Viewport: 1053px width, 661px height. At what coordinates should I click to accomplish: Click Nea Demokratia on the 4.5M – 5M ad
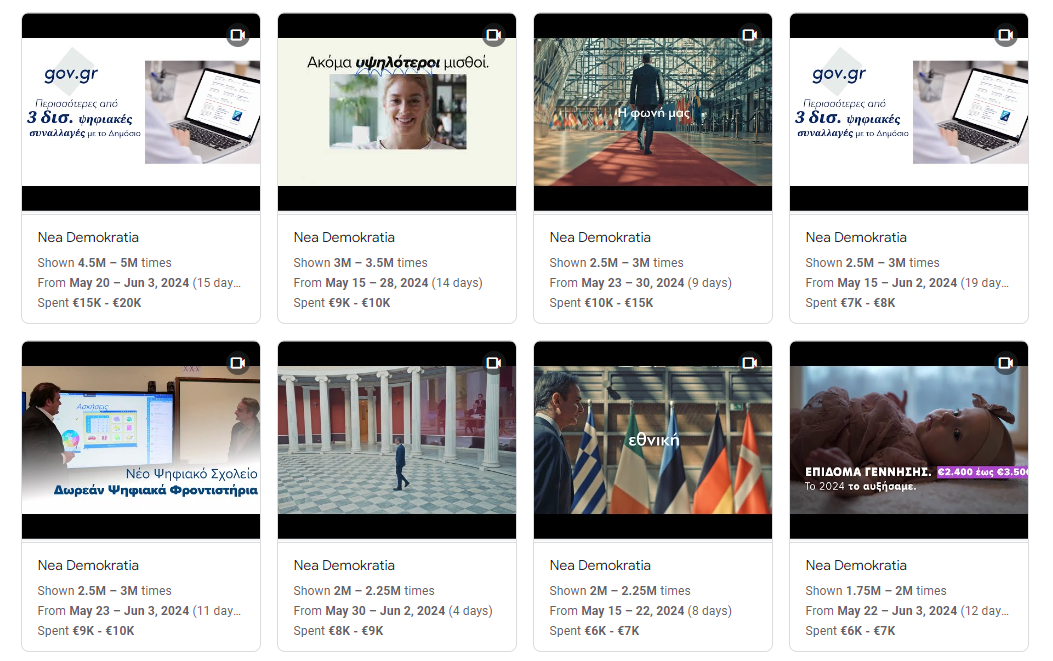pos(88,237)
